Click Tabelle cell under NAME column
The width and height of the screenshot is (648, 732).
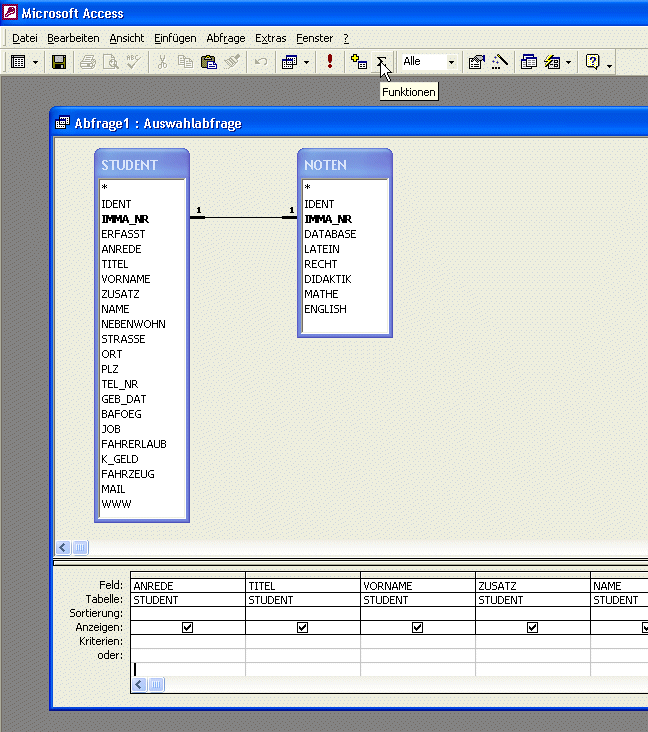click(619, 600)
